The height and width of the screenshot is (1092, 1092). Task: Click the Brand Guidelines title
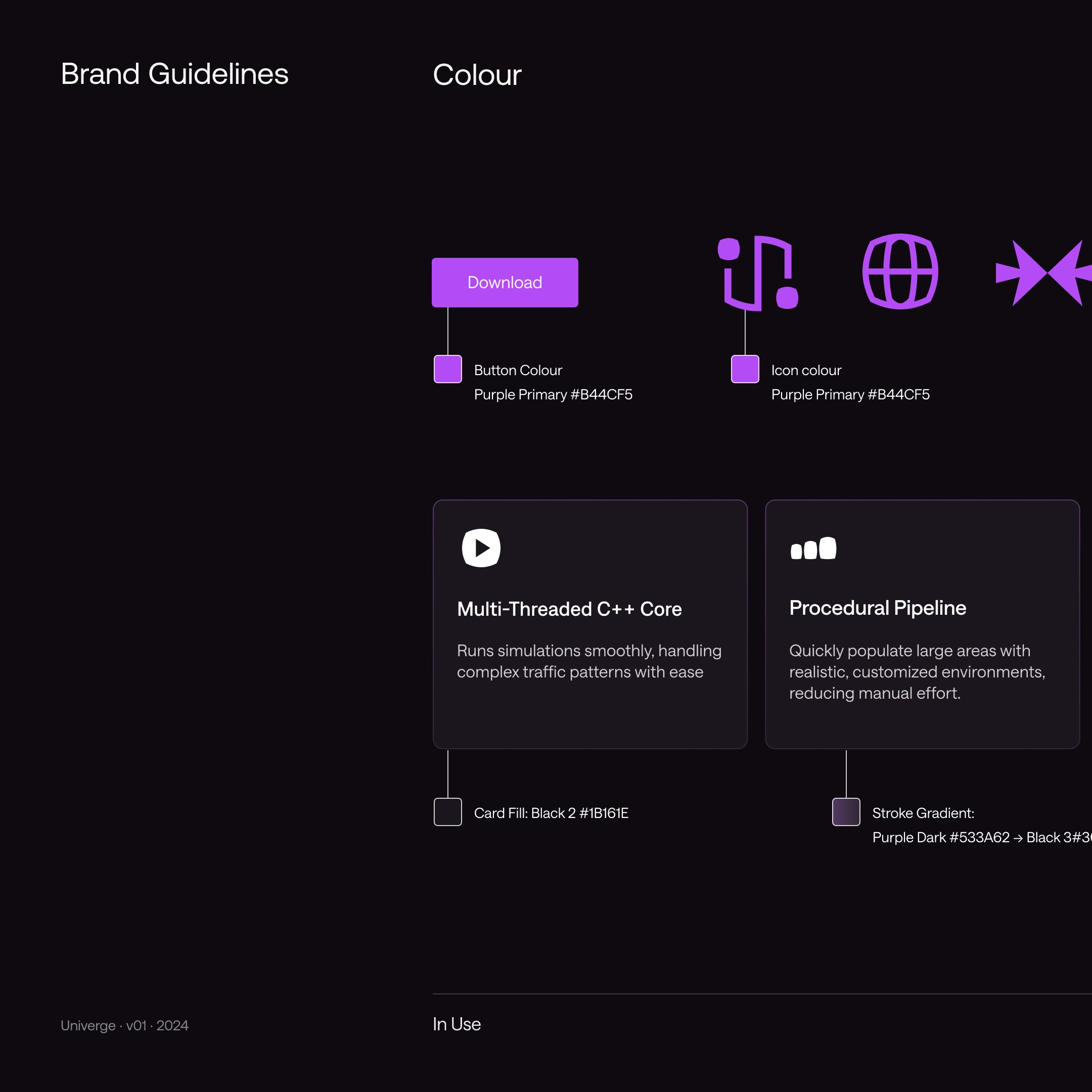pos(174,74)
